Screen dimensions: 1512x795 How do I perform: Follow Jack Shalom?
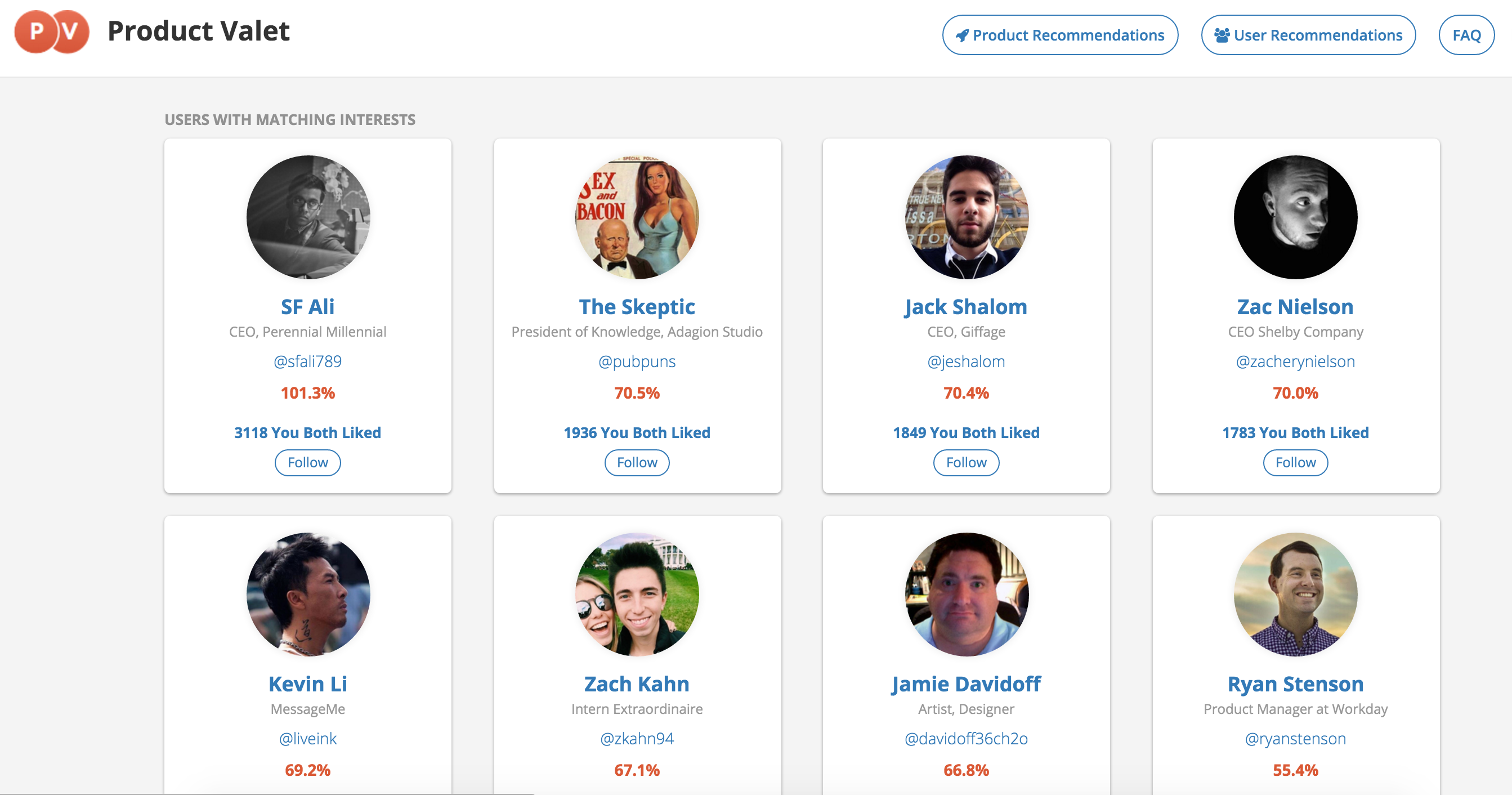click(x=966, y=463)
